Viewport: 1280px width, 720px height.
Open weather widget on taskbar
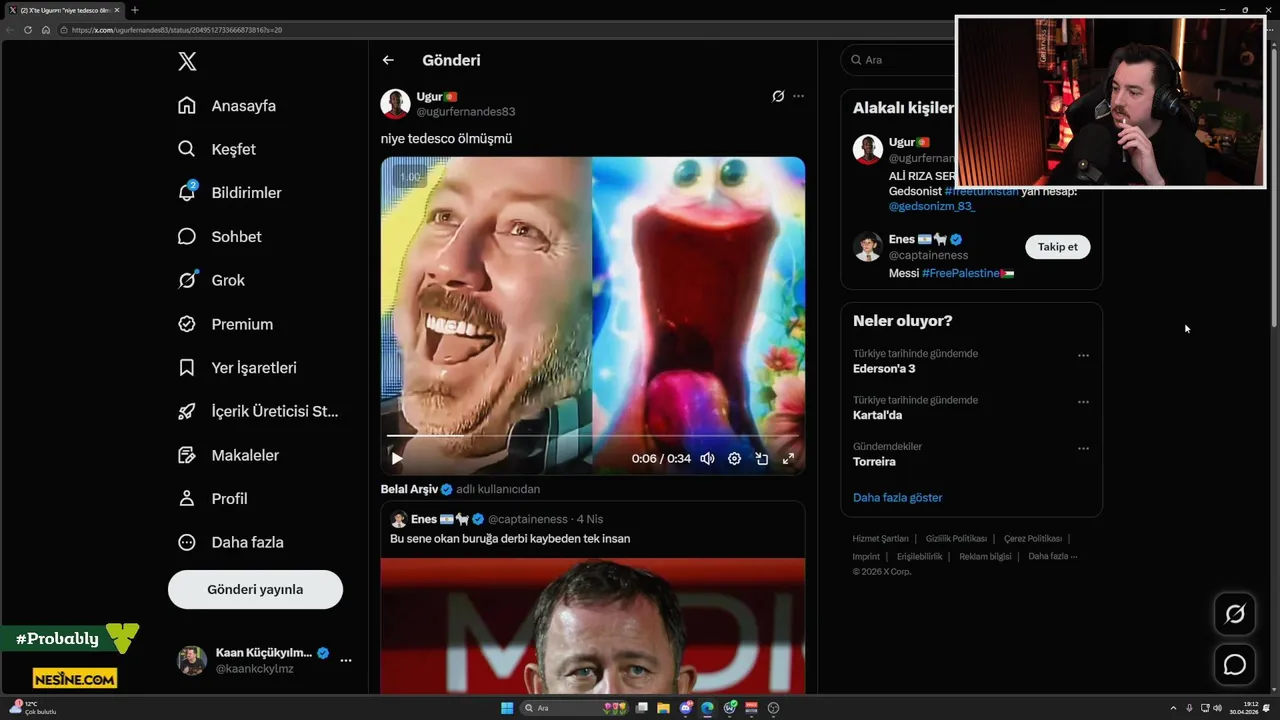(x=34, y=708)
